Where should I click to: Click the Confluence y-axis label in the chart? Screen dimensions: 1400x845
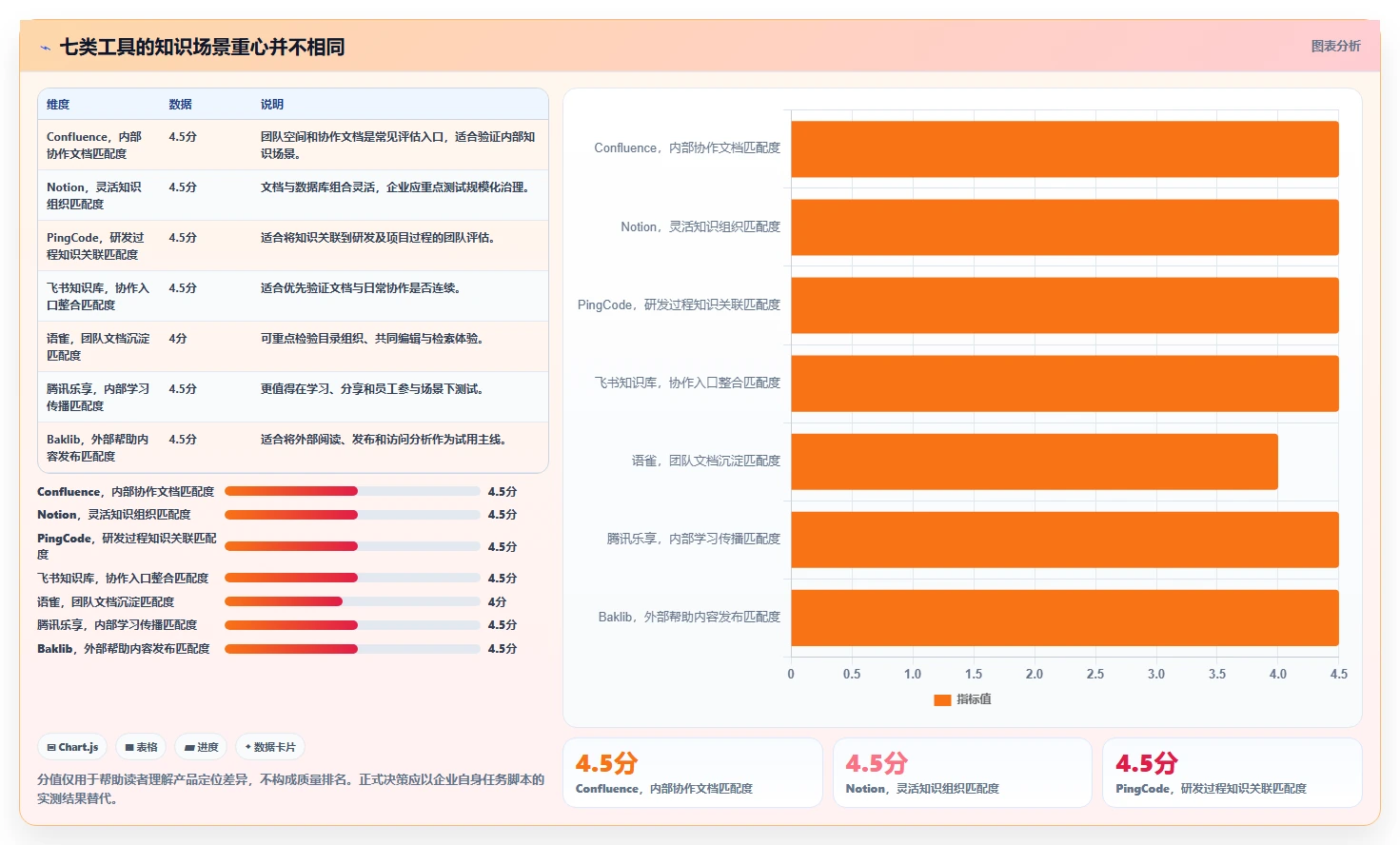pos(687,148)
